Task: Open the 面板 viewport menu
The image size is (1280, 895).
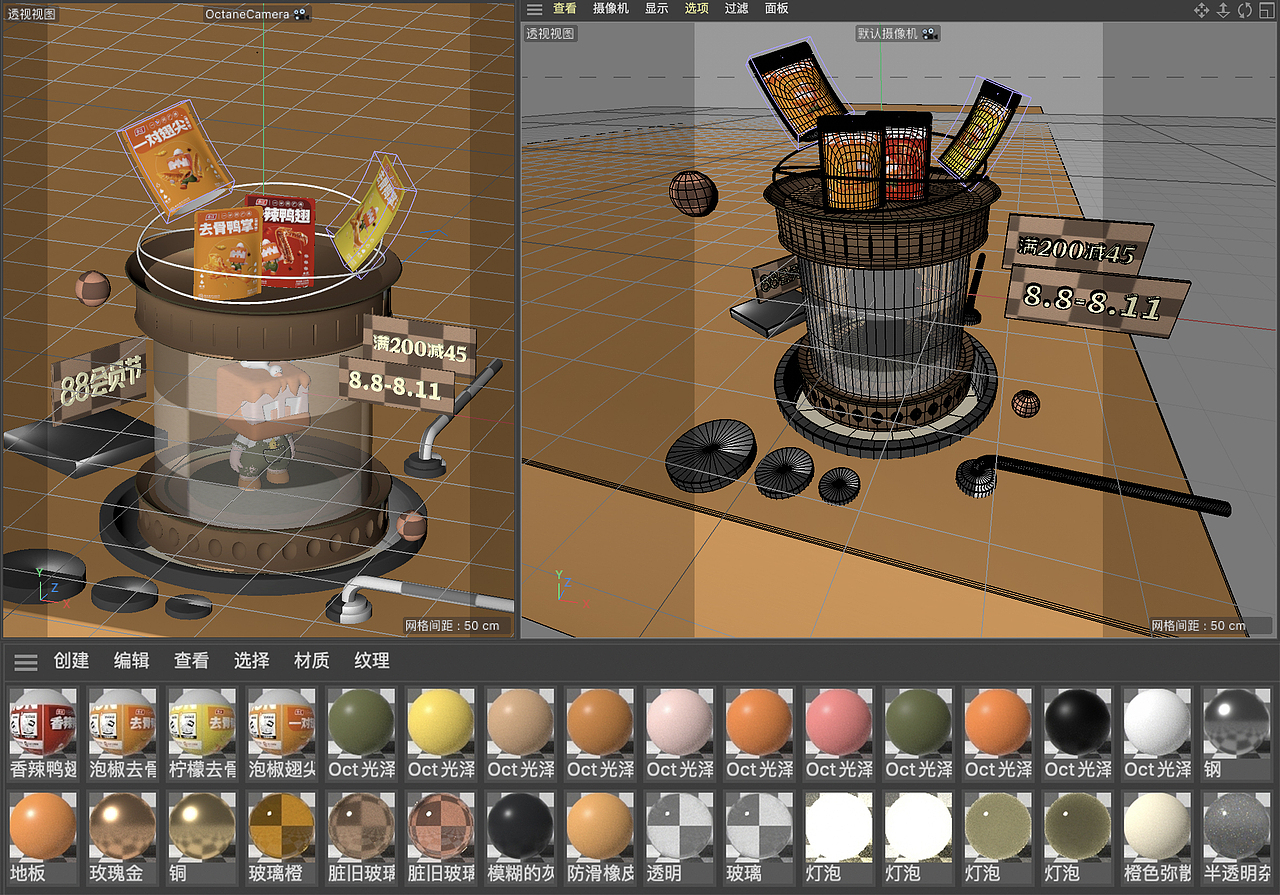Action: click(777, 9)
